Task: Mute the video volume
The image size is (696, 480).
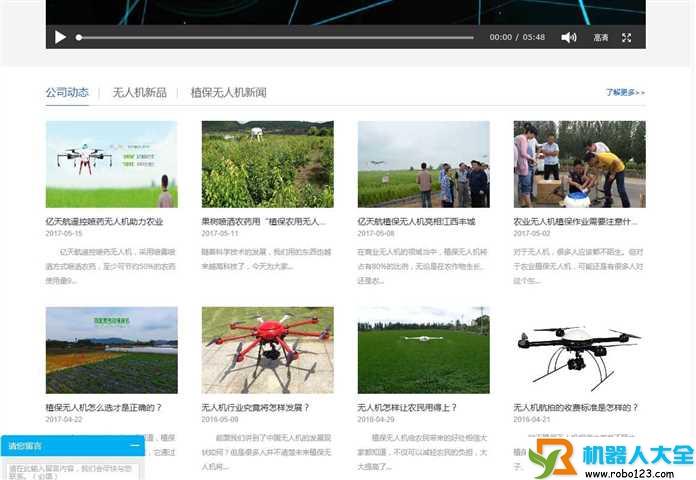Action: coord(569,37)
